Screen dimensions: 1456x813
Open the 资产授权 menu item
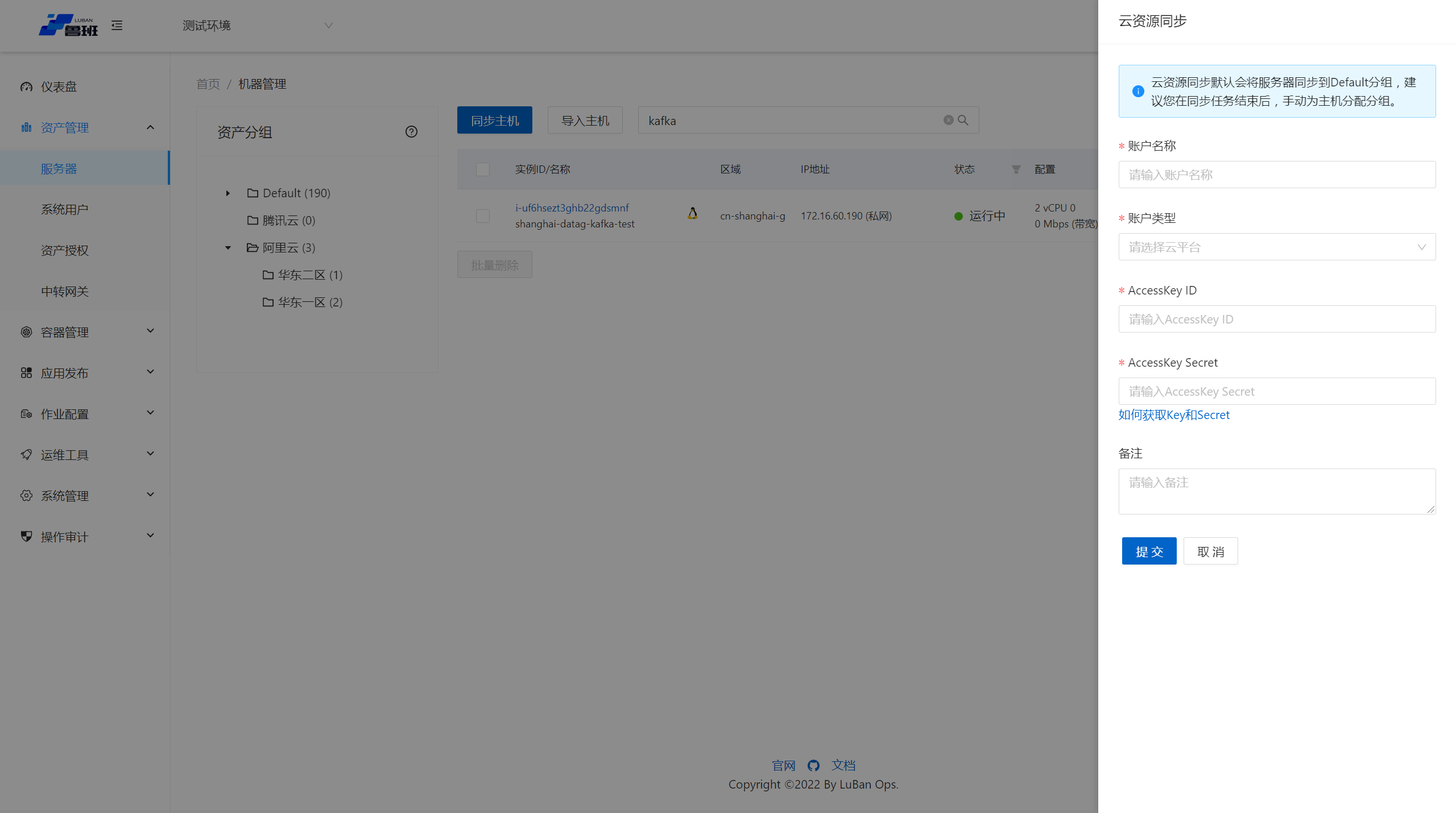[x=85, y=250]
